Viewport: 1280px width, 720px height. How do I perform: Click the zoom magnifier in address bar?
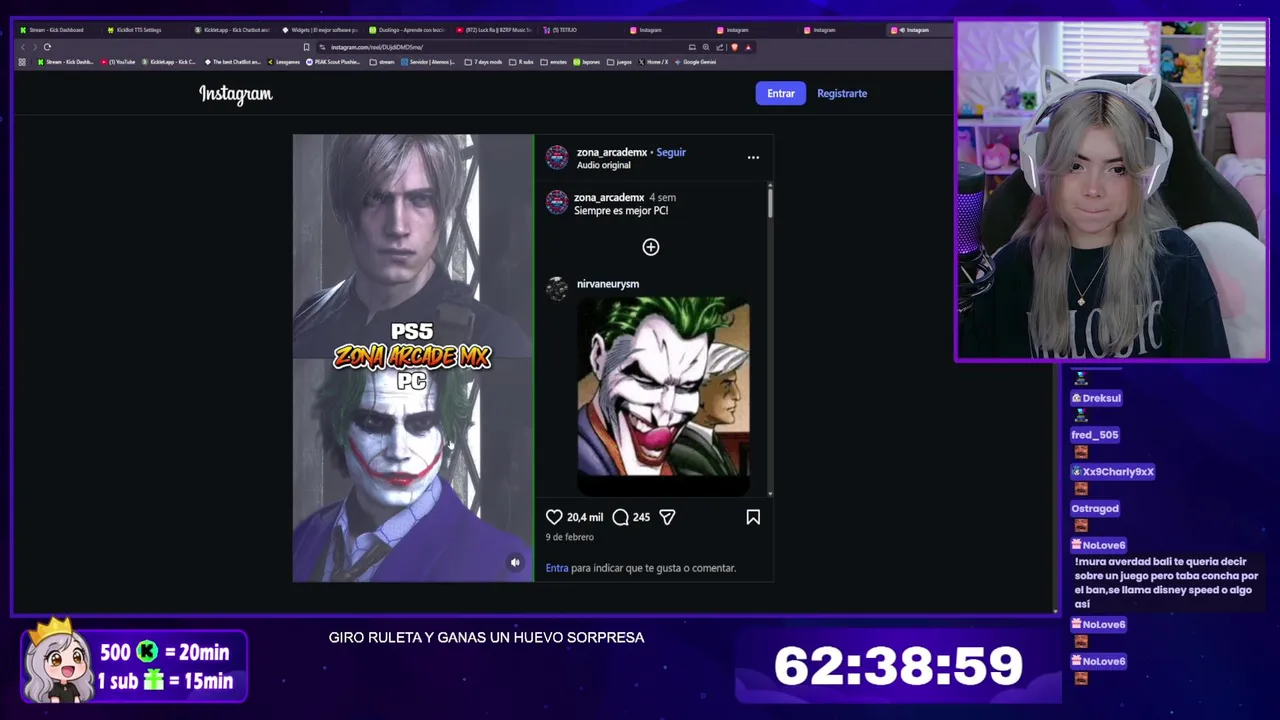pyautogui.click(x=706, y=47)
